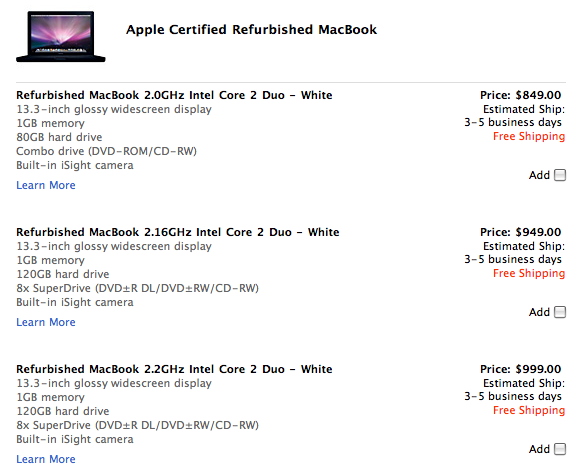Click the black MacBook product thumbnail

[x=61, y=37]
